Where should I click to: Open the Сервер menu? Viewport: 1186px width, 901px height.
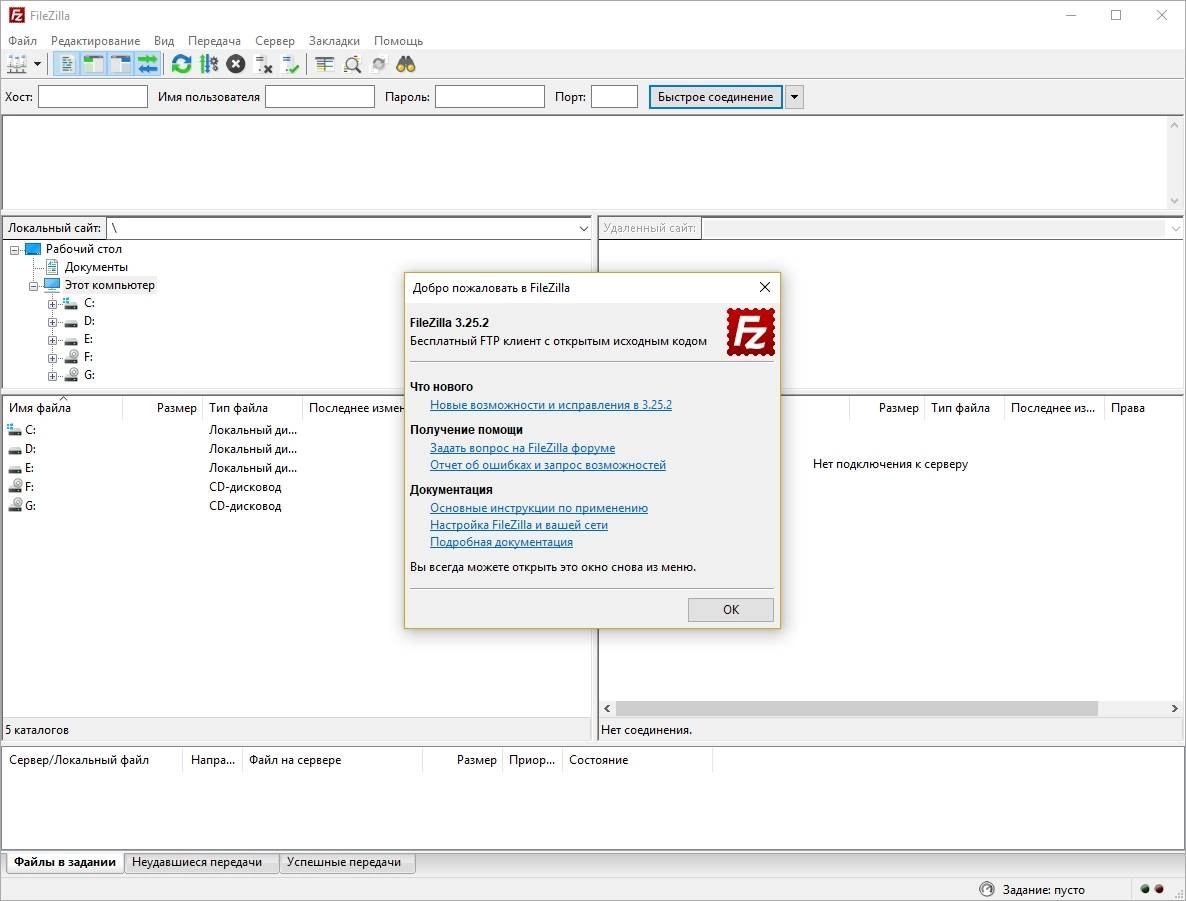(x=275, y=41)
